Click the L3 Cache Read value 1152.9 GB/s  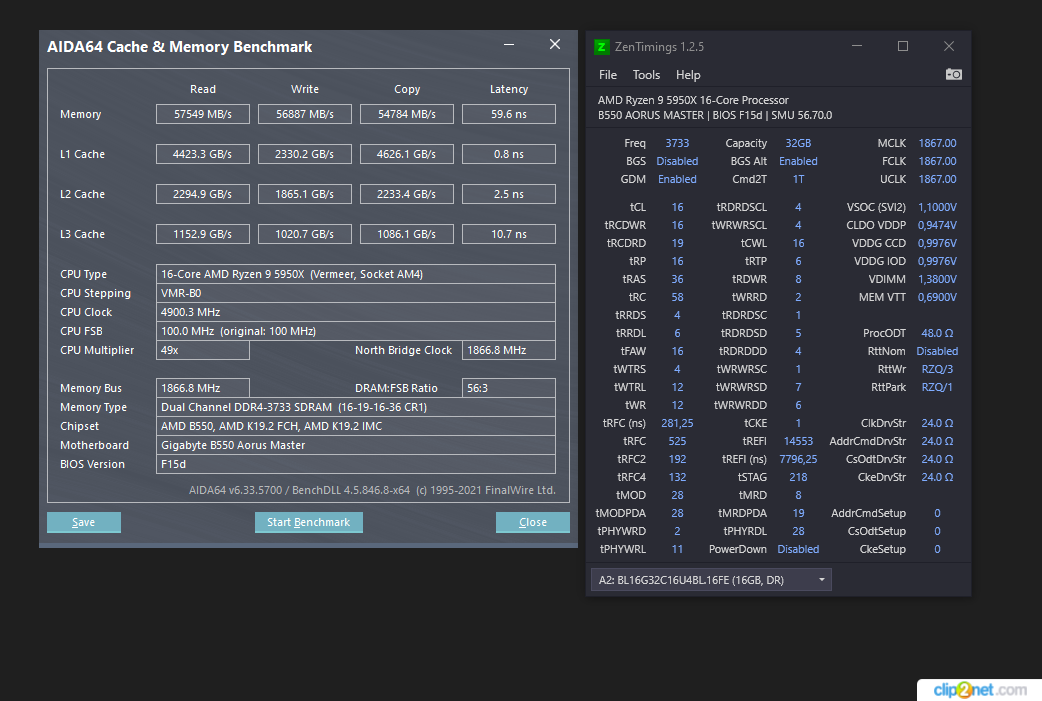tap(203, 234)
